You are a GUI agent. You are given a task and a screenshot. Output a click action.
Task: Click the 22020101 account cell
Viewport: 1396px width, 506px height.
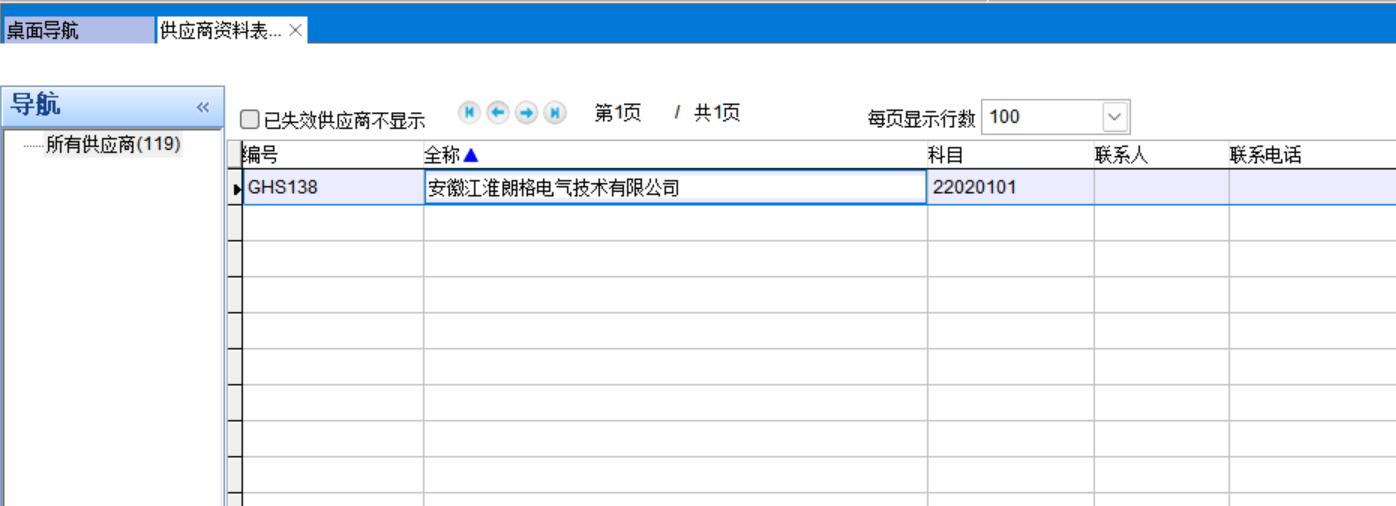coord(1010,187)
